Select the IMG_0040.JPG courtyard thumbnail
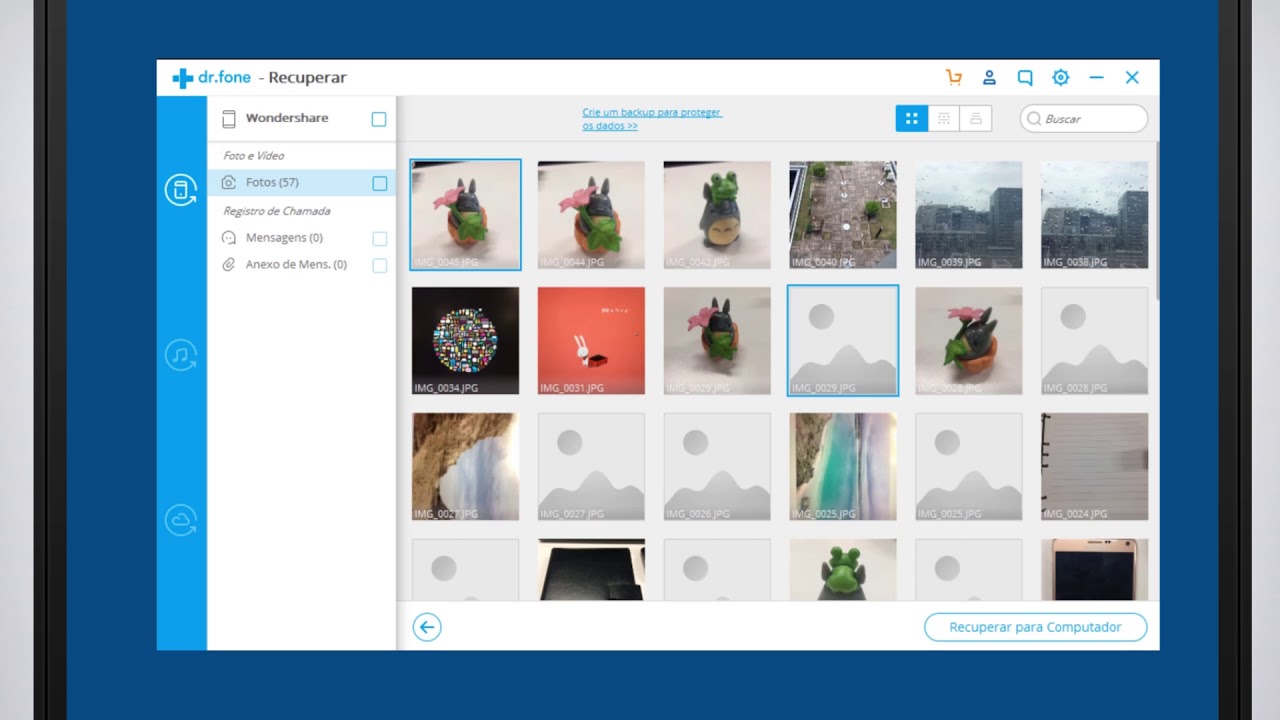The image size is (1280, 720). pyautogui.click(x=843, y=215)
